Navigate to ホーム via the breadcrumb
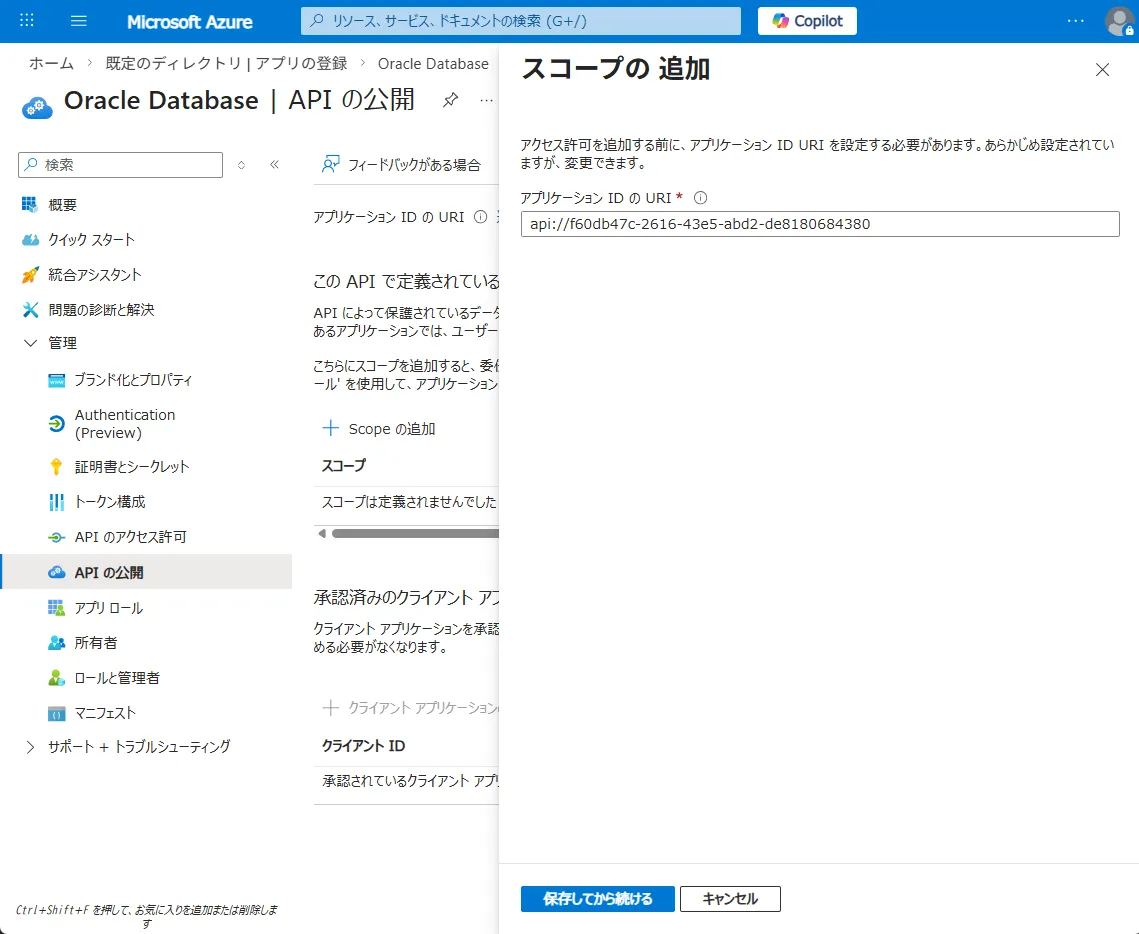1139x934 pixels. pyautogui.click(x=50, y=62)
